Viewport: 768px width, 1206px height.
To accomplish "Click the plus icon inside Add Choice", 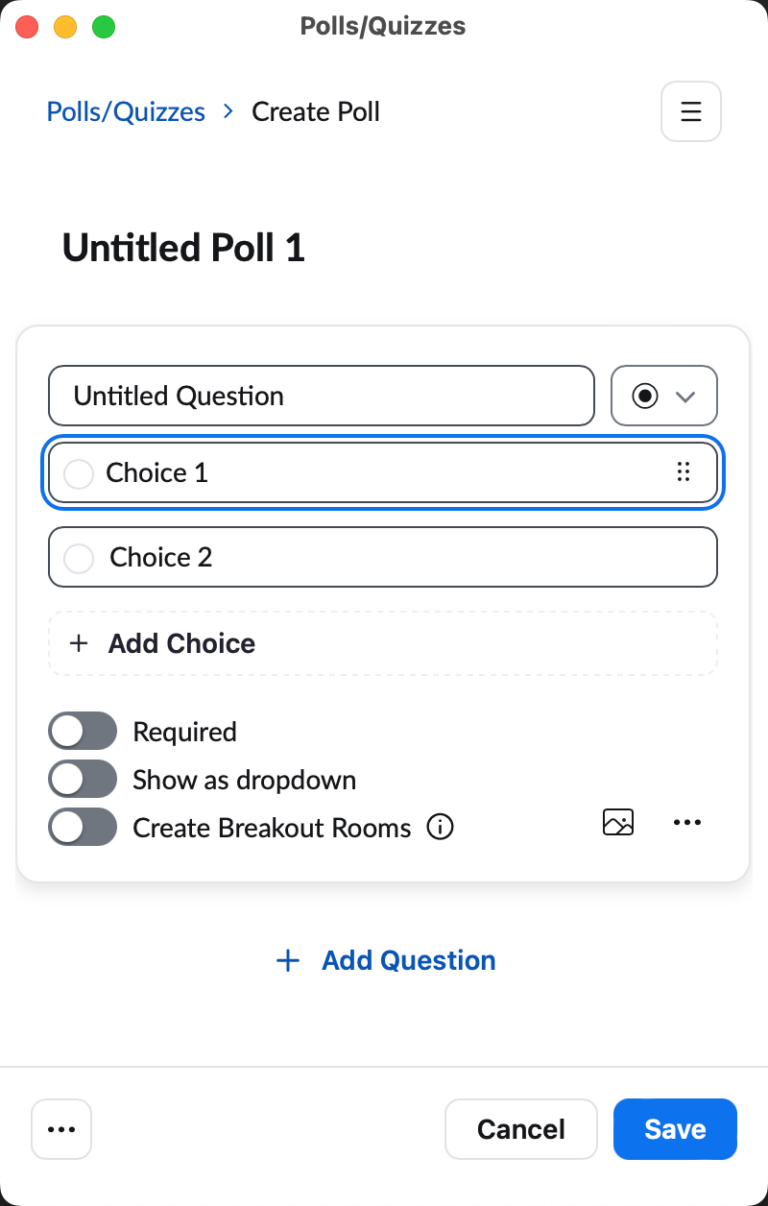I will tap(78, 643).
